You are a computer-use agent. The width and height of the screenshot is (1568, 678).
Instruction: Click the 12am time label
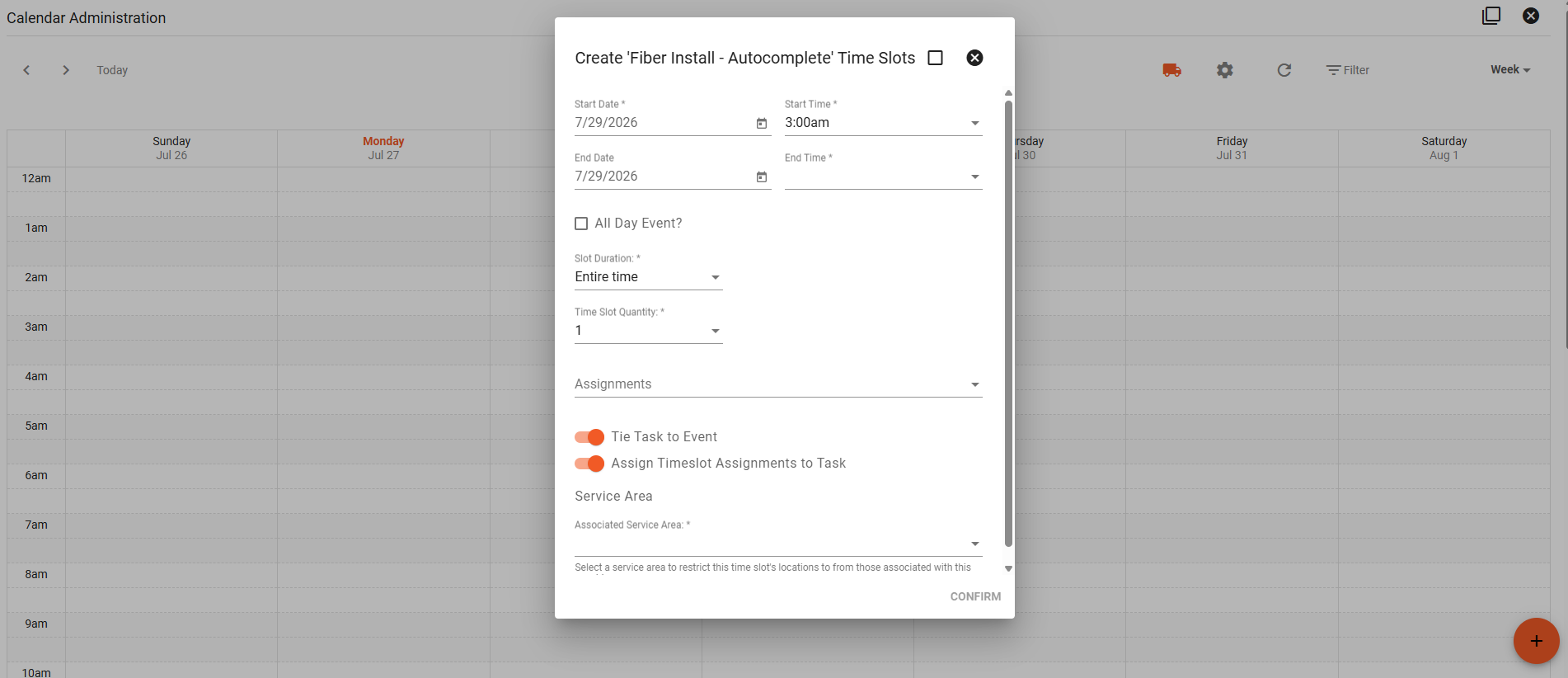(x=36, y=178)
